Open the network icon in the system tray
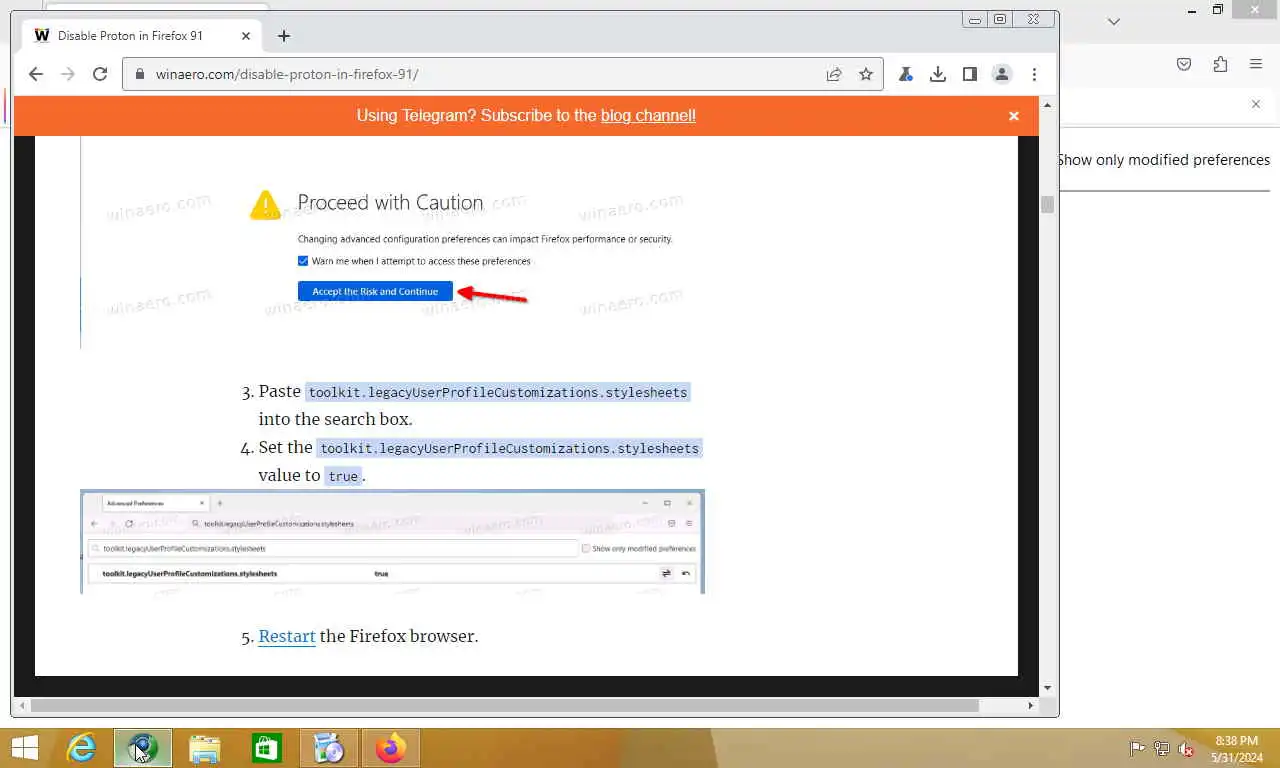Screen dimensions: 1280x768 (1162, 748)
